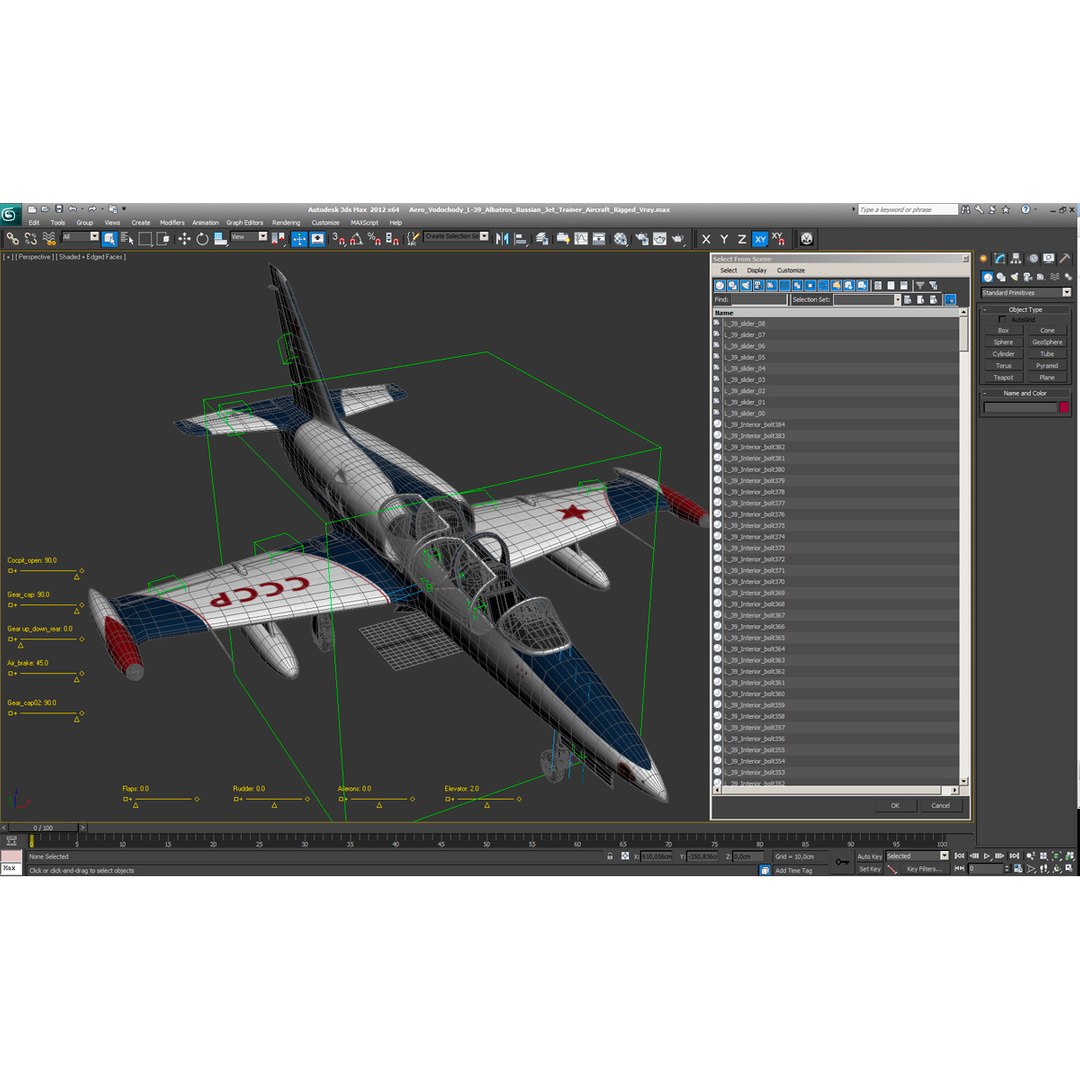Click the red object color swatch
Viewport: 1080px width, 1080px height.
pos(1064,408)
